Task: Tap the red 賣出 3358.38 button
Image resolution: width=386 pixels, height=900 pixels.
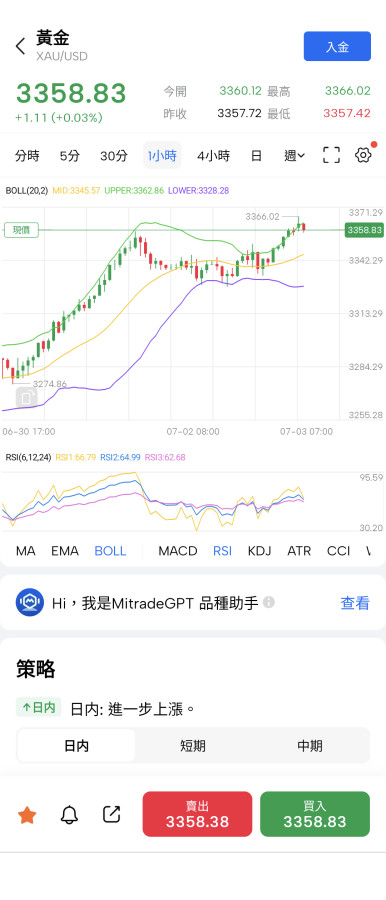Action: point(197,814)
